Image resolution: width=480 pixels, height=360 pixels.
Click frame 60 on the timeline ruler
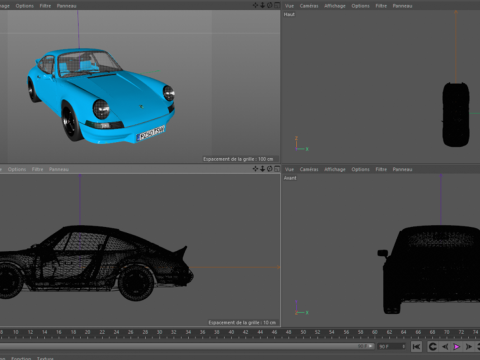(x=375, y=332)
